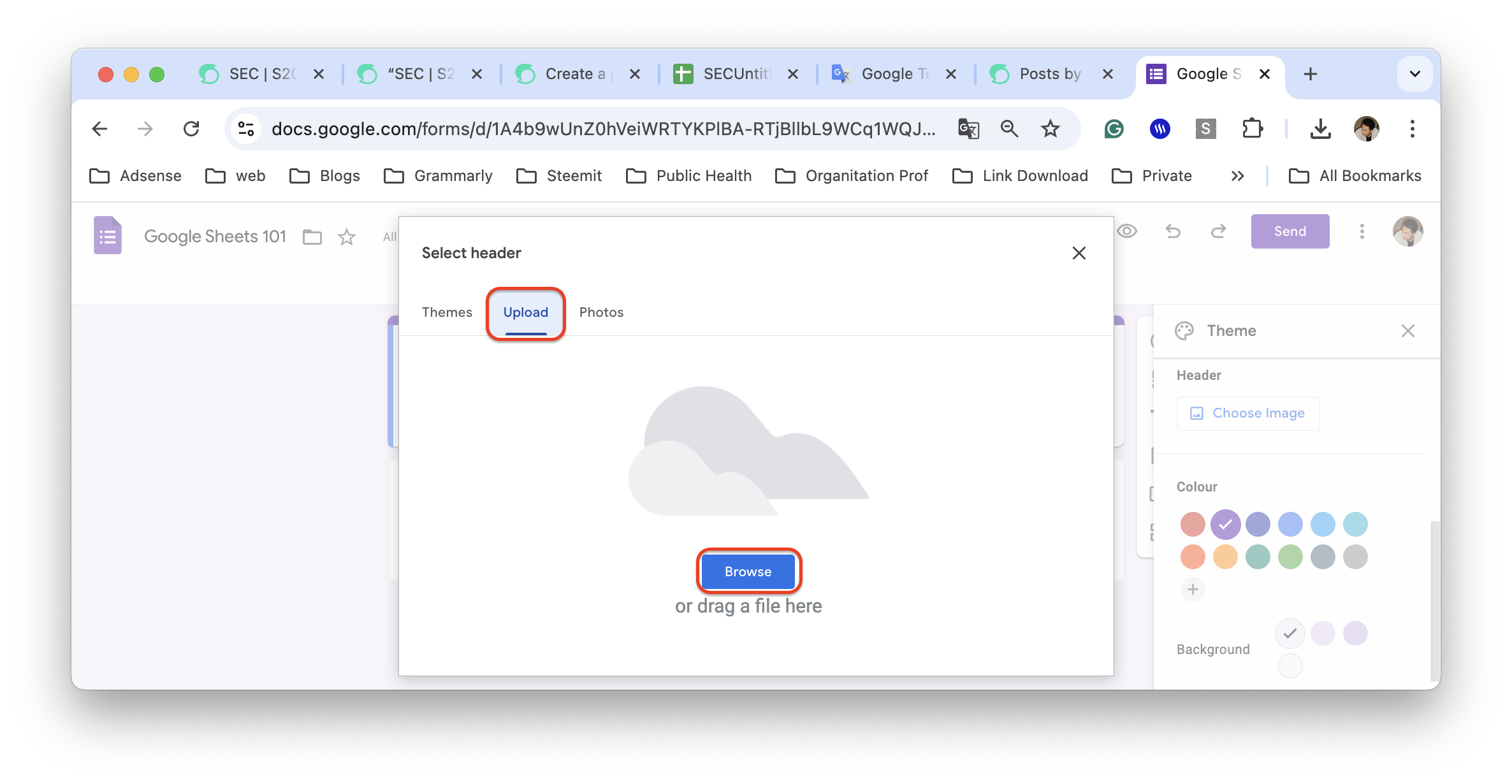Click the Choose Image button
The image size is (1512, 784).
pos(1247,413)
